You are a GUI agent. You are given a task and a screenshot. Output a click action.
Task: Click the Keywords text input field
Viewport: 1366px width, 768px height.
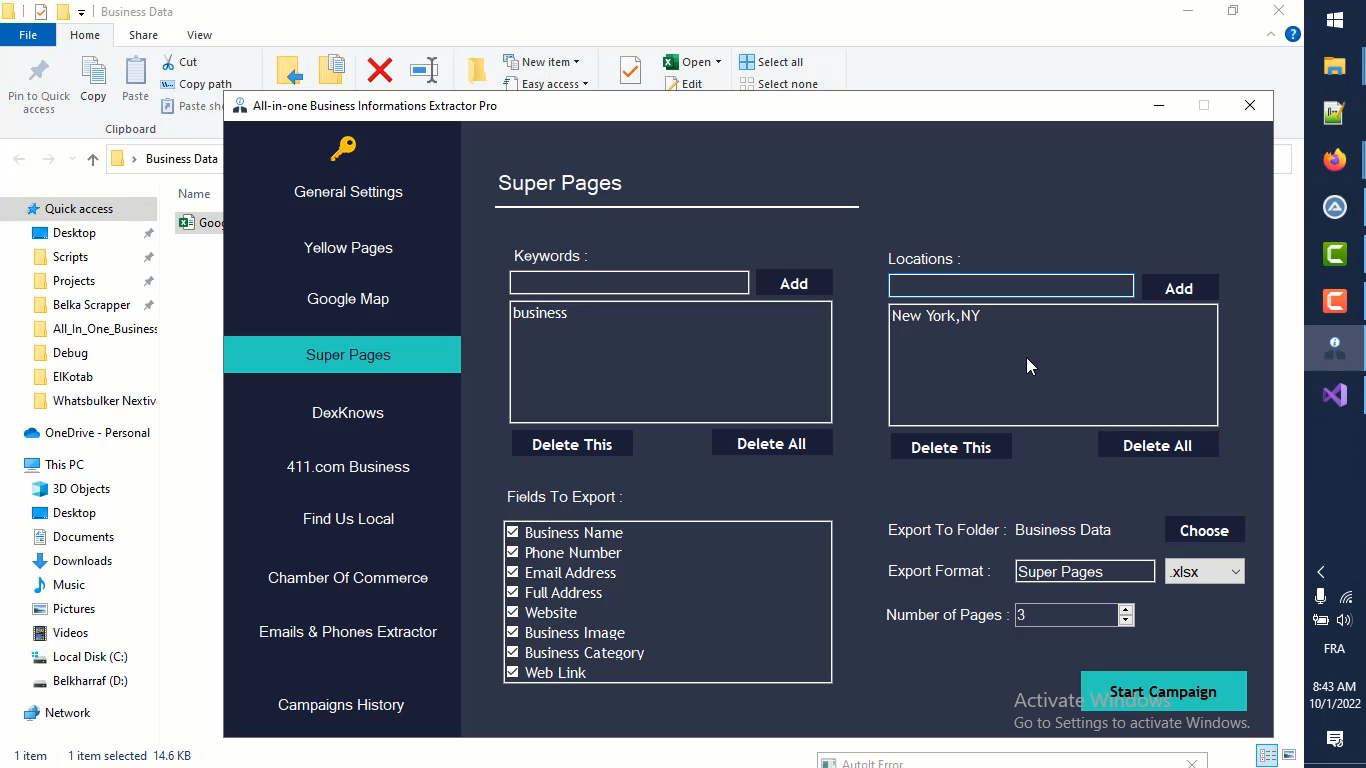[629, 283]
